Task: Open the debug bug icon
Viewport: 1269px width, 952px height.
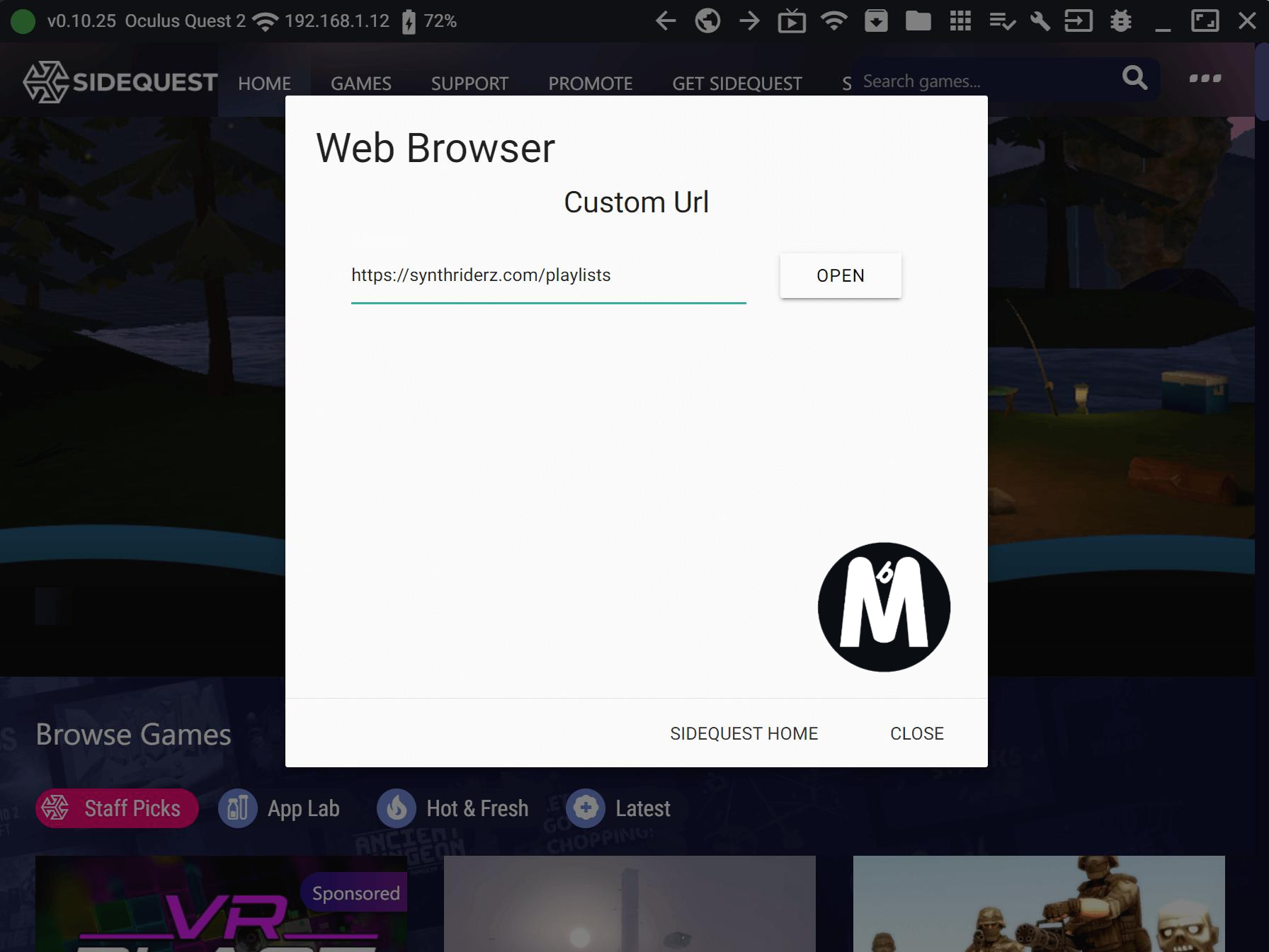Action: pyautogui.click(x=1121, y=21)
